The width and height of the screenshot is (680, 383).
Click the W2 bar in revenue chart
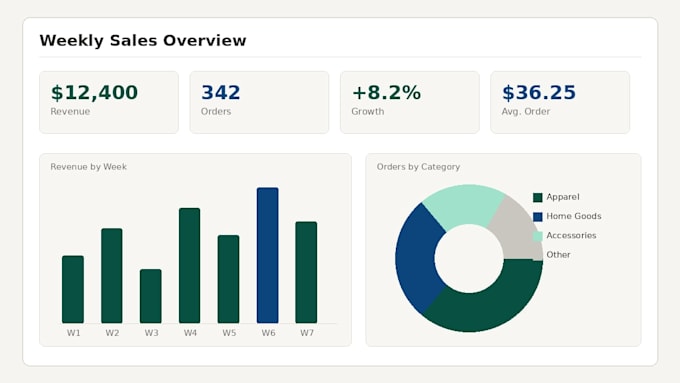coord(112,276)
